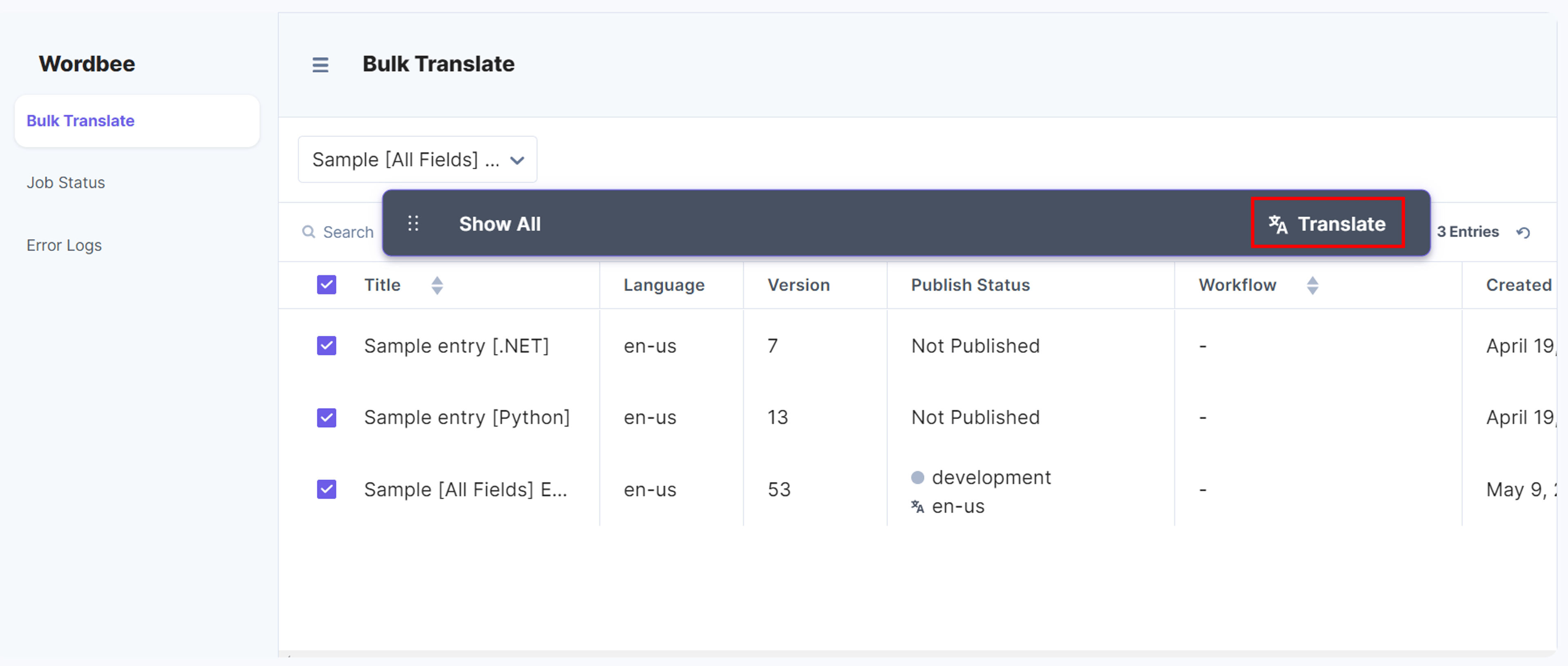Uncheck Sample entry [Python] checkbox

tap(326, 417)
